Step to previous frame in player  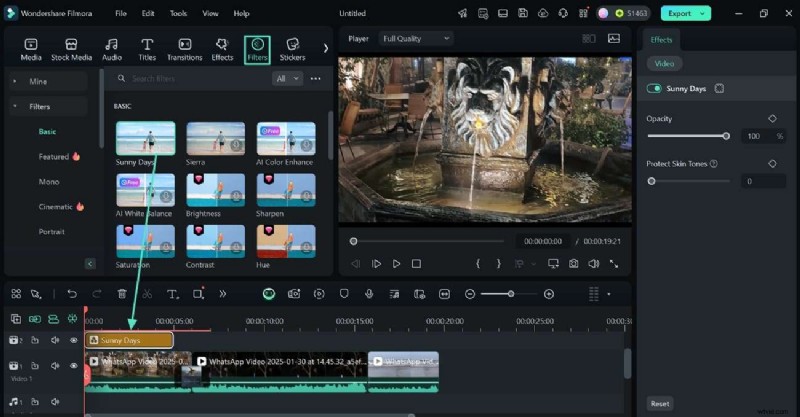[356, 264]
